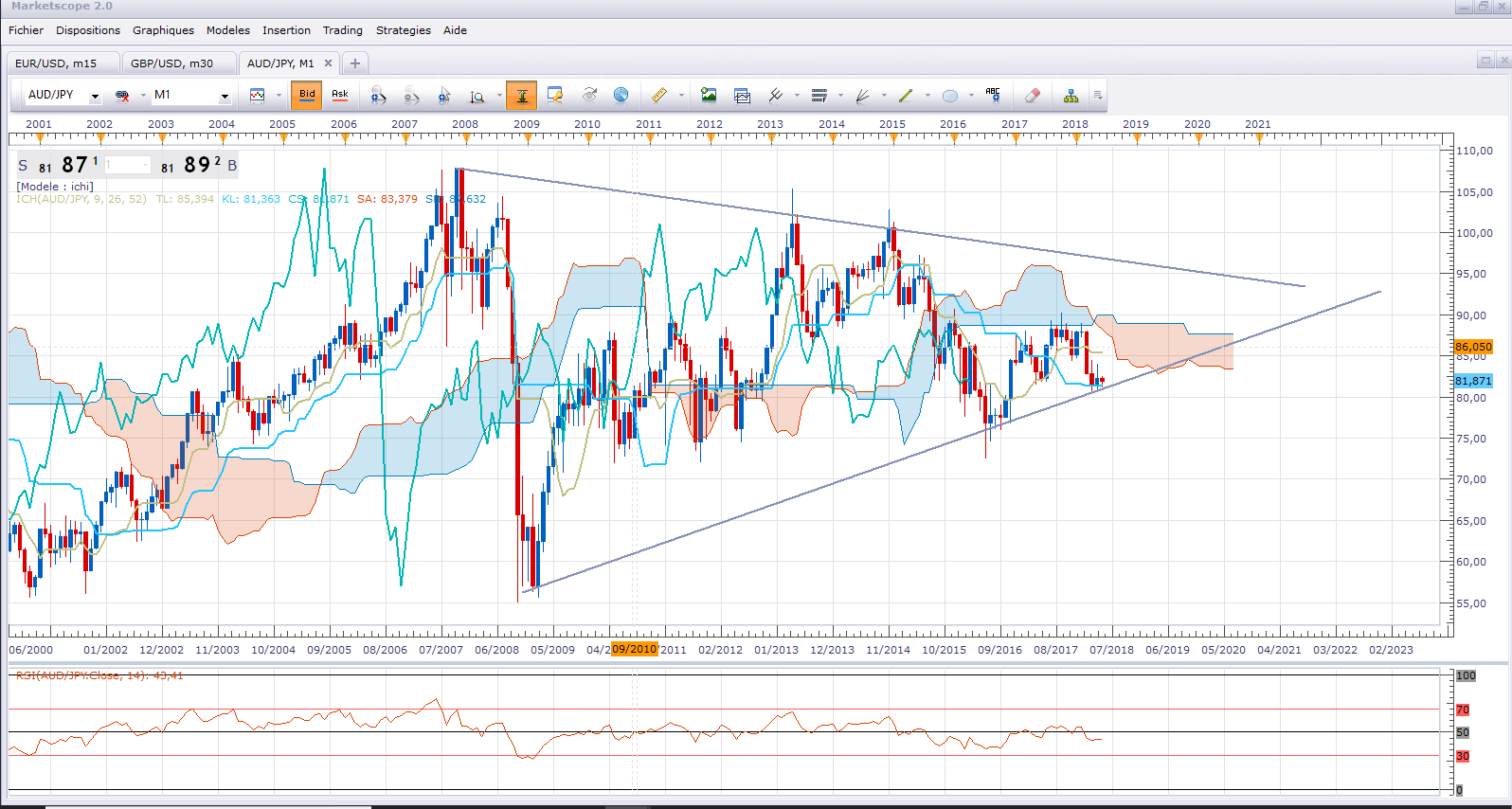Expand the ruler tool dropdown arrow

[681, 96]
